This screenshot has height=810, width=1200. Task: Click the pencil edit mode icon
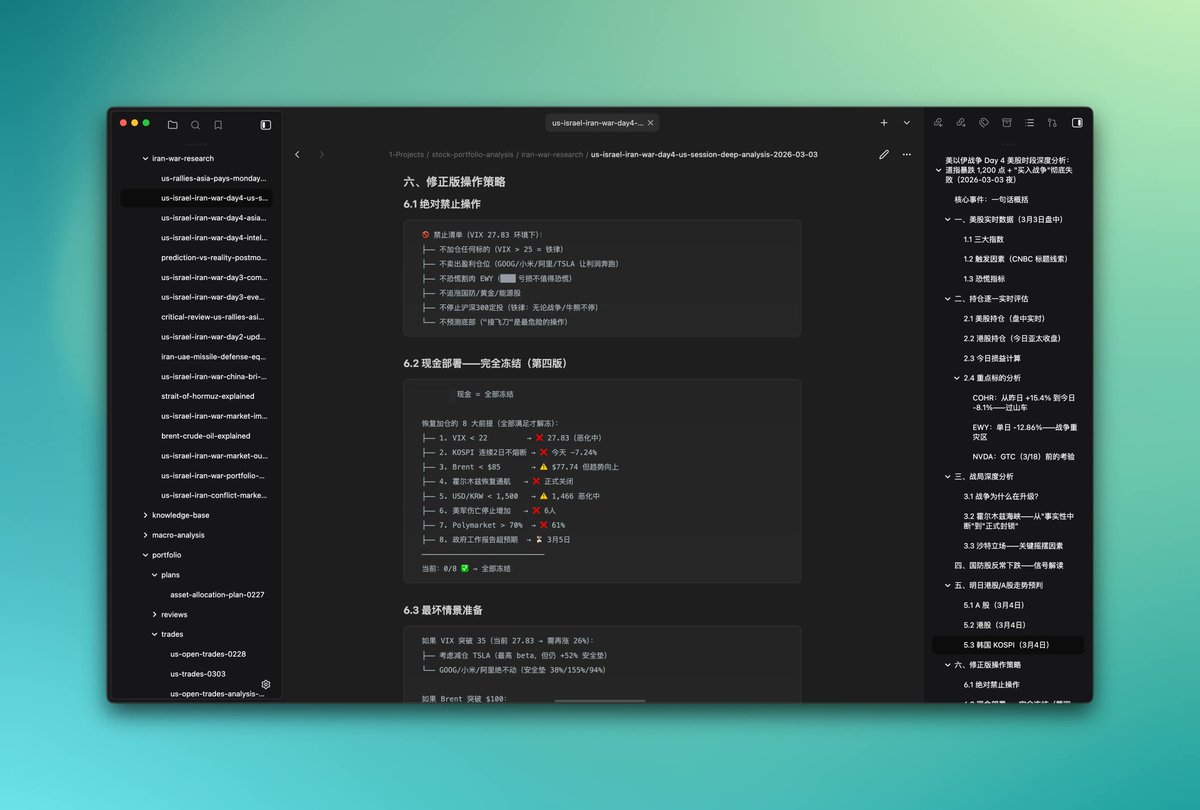[x=884, y=155]
